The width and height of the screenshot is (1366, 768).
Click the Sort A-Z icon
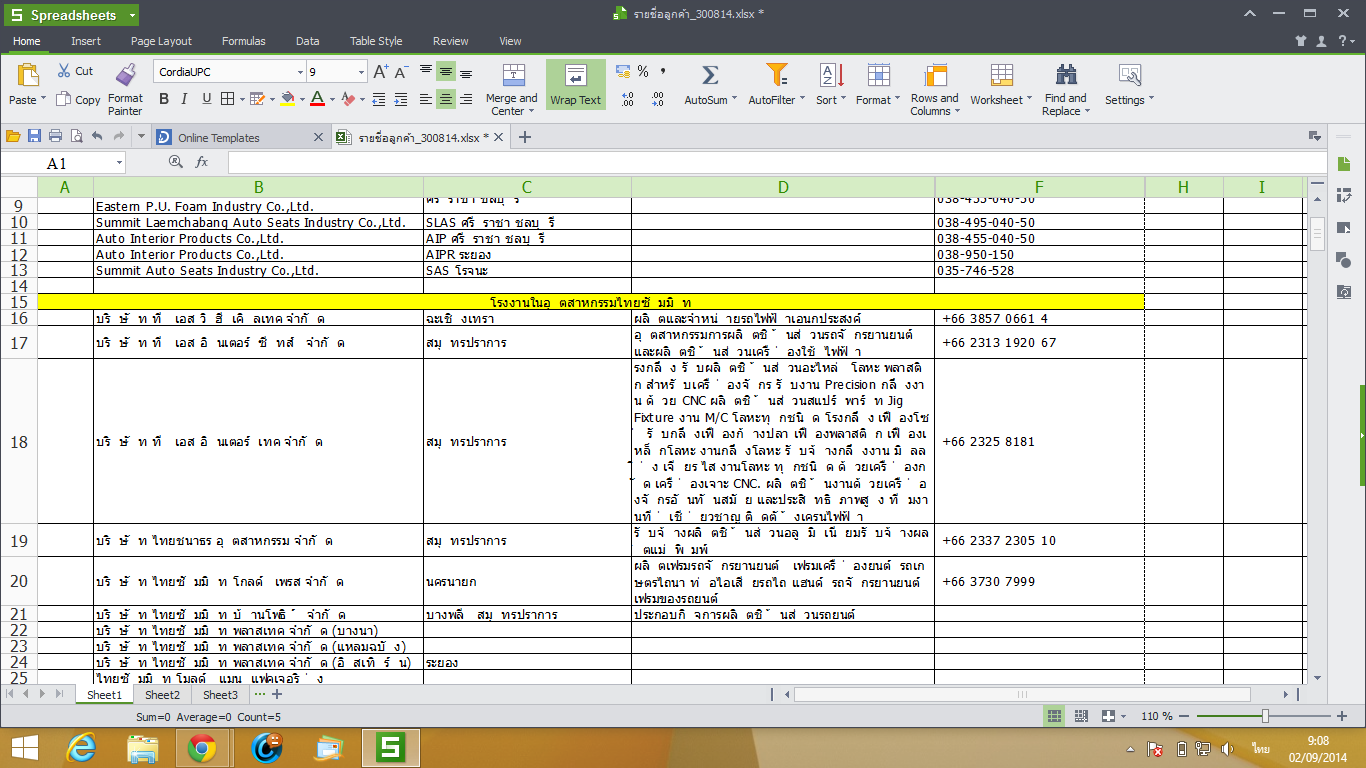(832, 75)
